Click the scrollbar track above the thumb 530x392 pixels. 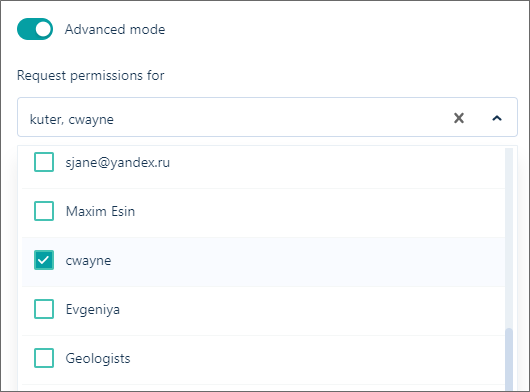pyautogui.click(x=509, y=237)
